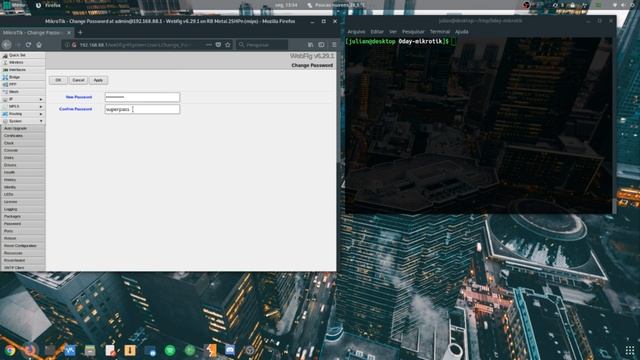
Task: Open Reset Configuration under System
Action: coord(23,246)
